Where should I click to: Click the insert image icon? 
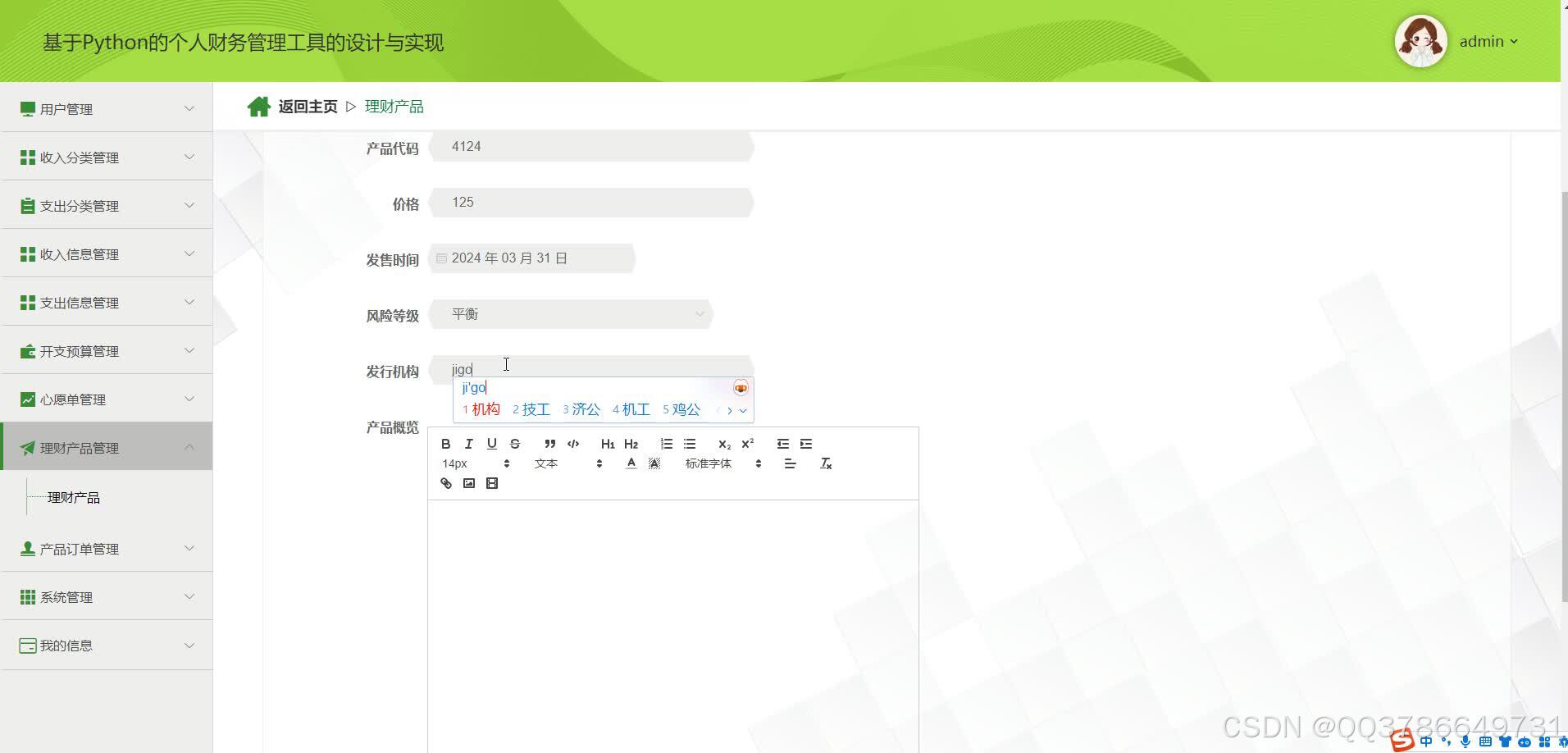click(x=468, y=483)
